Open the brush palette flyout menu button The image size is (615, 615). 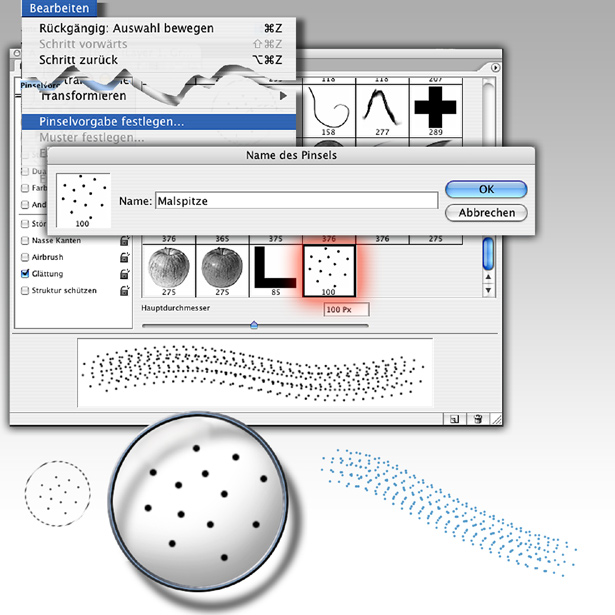coord(495,68)
